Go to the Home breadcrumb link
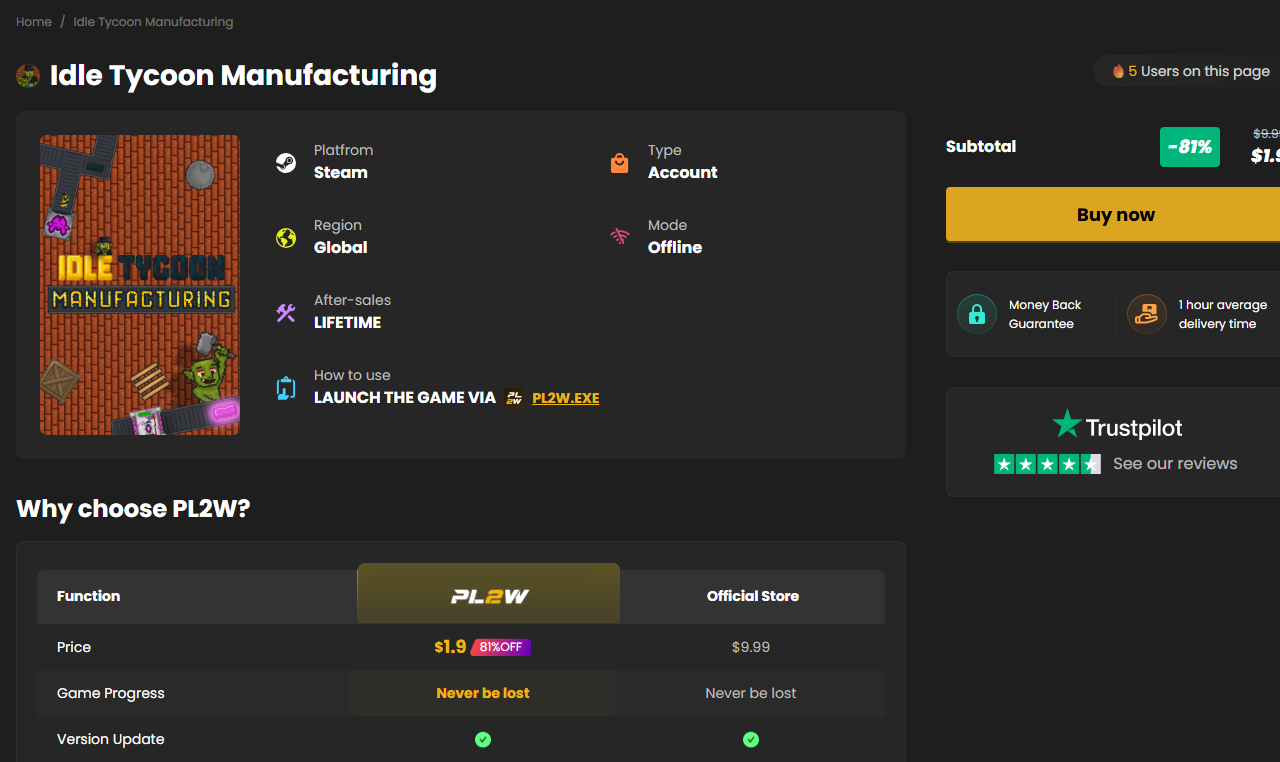Image resolution: width=1280 pixels, height=762 pixels. 34,21
